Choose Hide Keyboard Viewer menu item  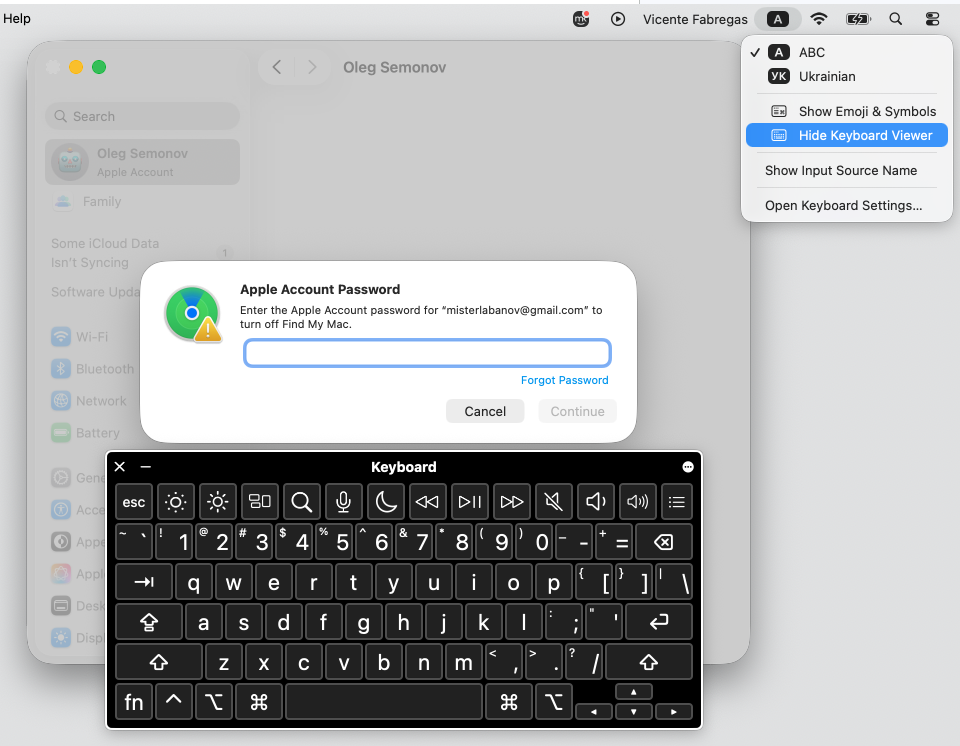(x=847, y=135)
